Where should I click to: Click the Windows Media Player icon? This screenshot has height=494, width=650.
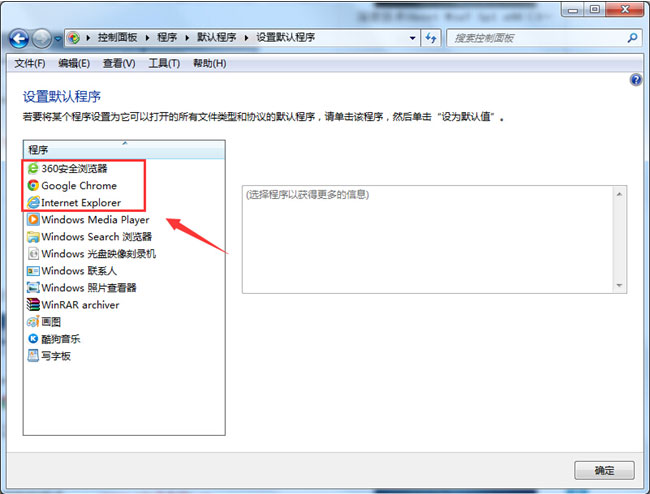pyautogui.click(x=33, y=219)
